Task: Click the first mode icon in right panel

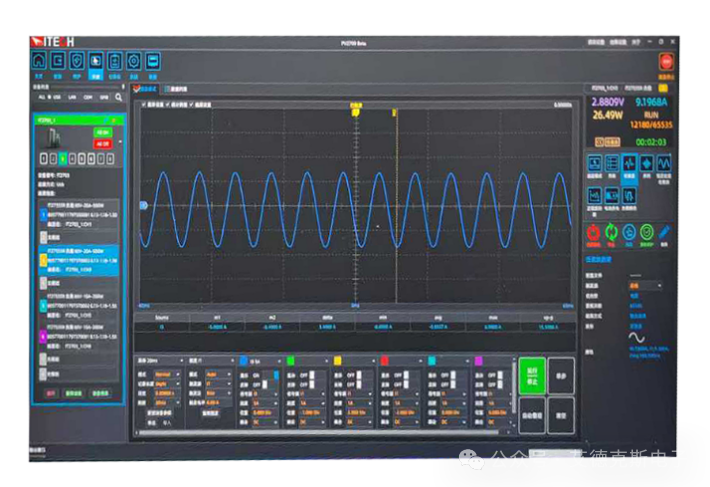Action: (595, 163)
